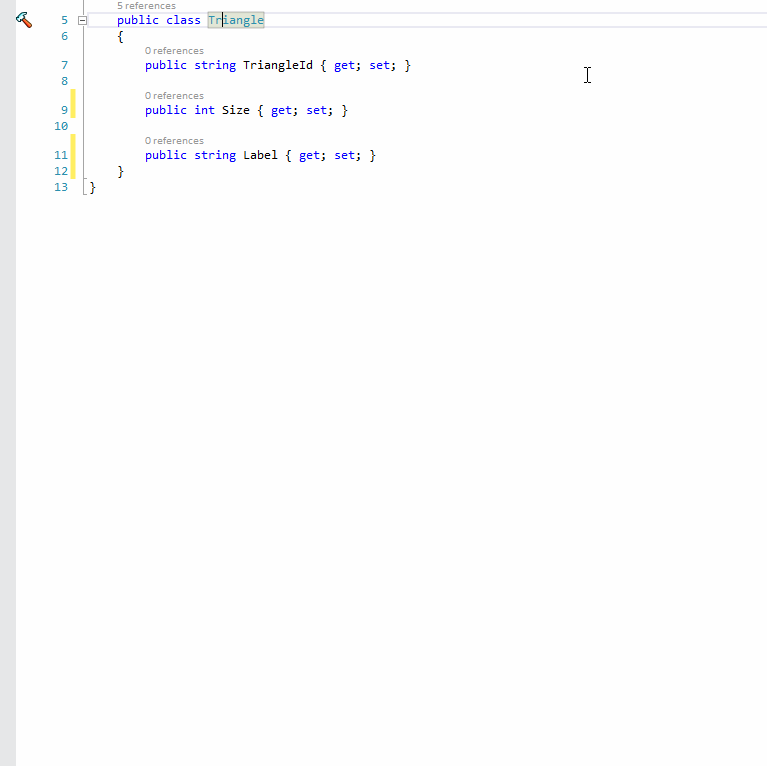The image size is (767, 766).
Task: Select the "class" keyword on line 5
Action: (x=183, y=20)
